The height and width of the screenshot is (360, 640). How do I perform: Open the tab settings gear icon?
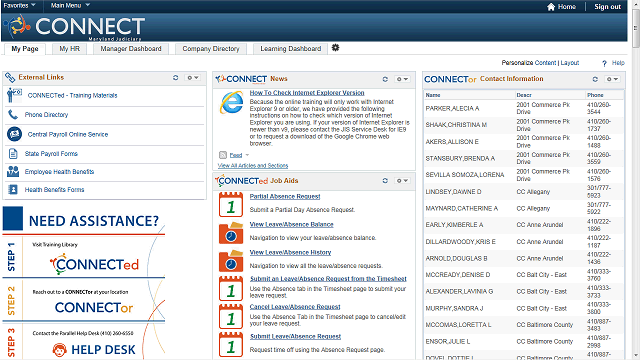335,48
